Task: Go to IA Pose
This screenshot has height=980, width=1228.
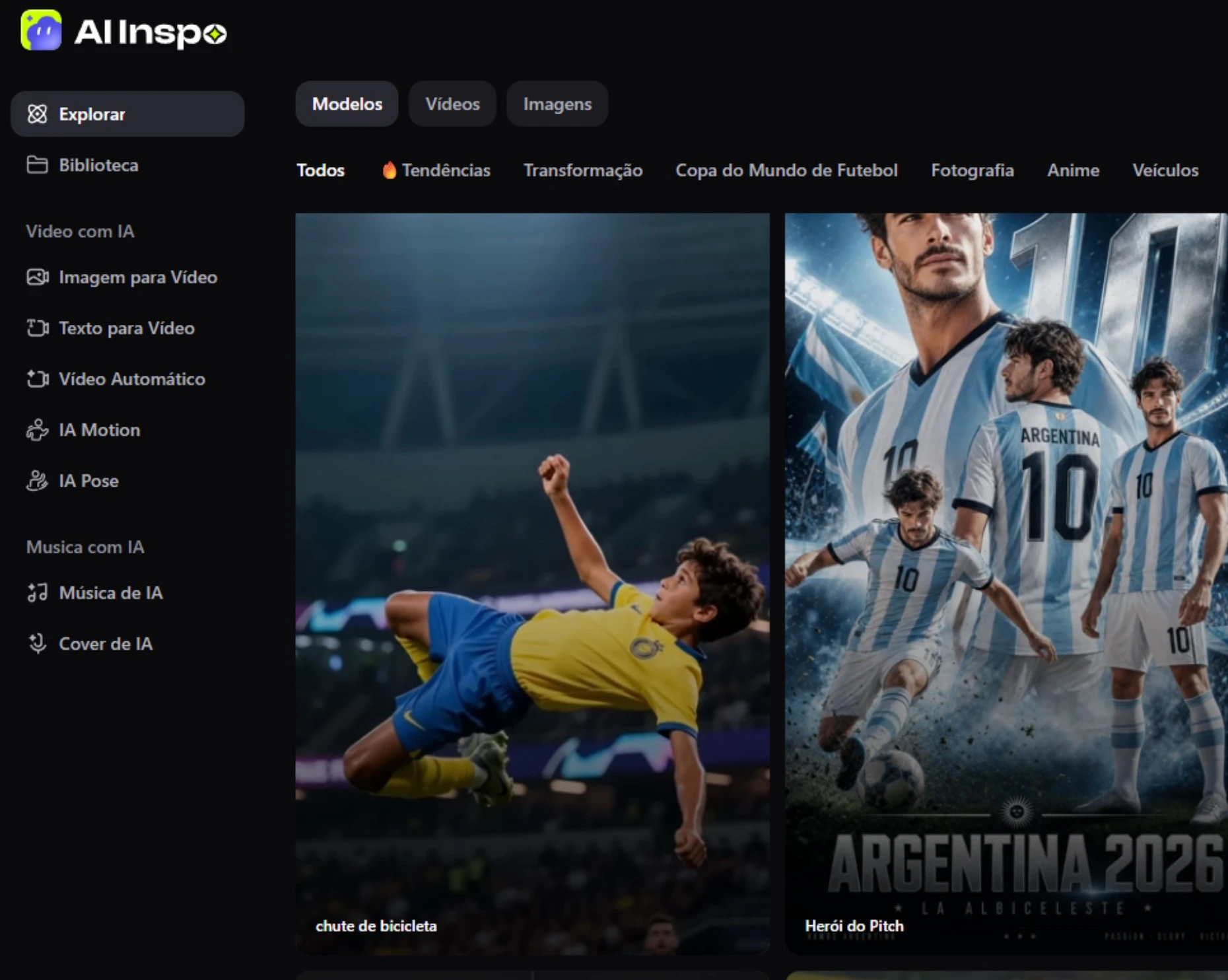Action: pos(127,481)
